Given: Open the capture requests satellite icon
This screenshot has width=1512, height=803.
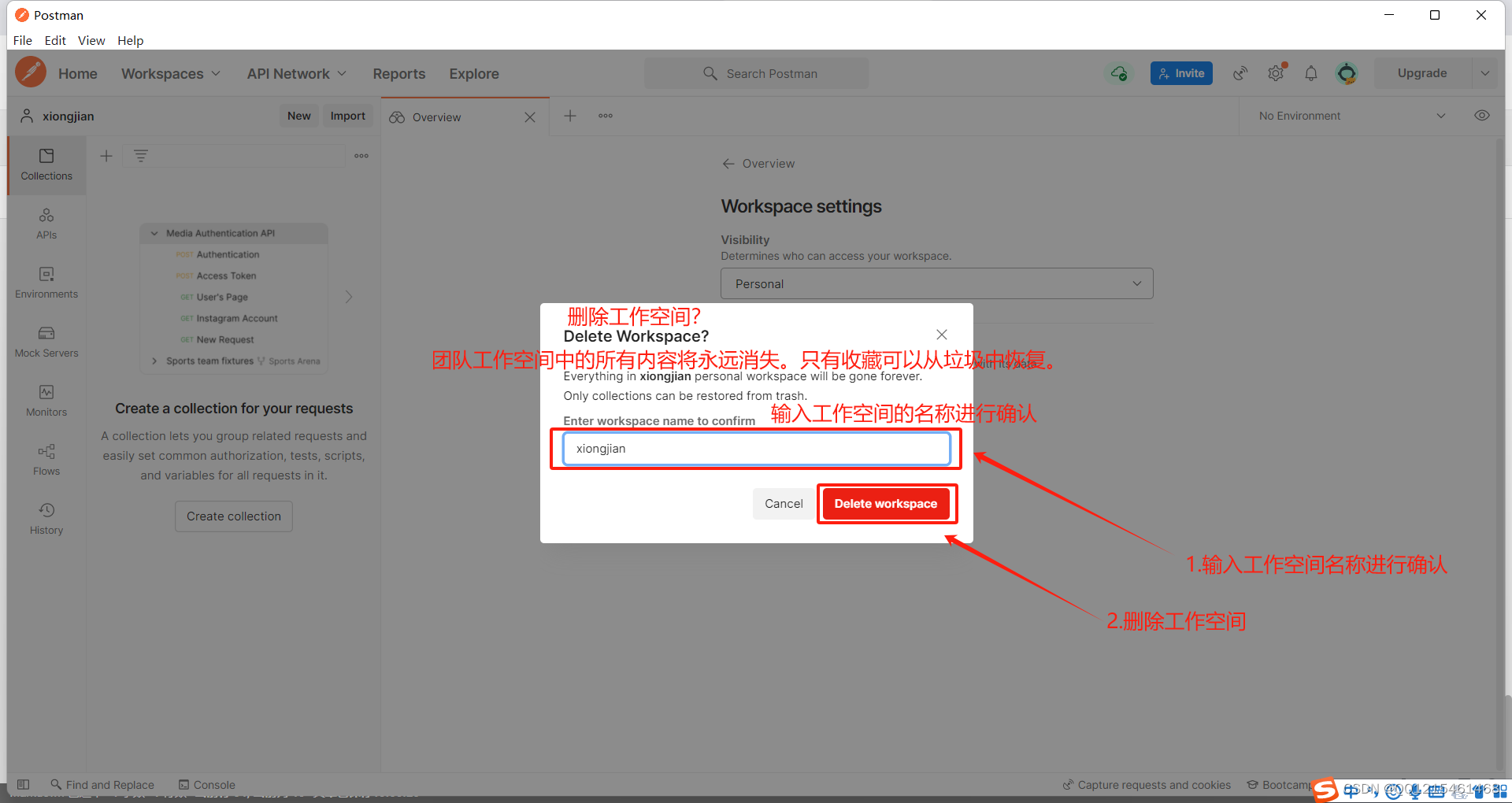Looking at the screenshot, I should (x=1240, y=73).
